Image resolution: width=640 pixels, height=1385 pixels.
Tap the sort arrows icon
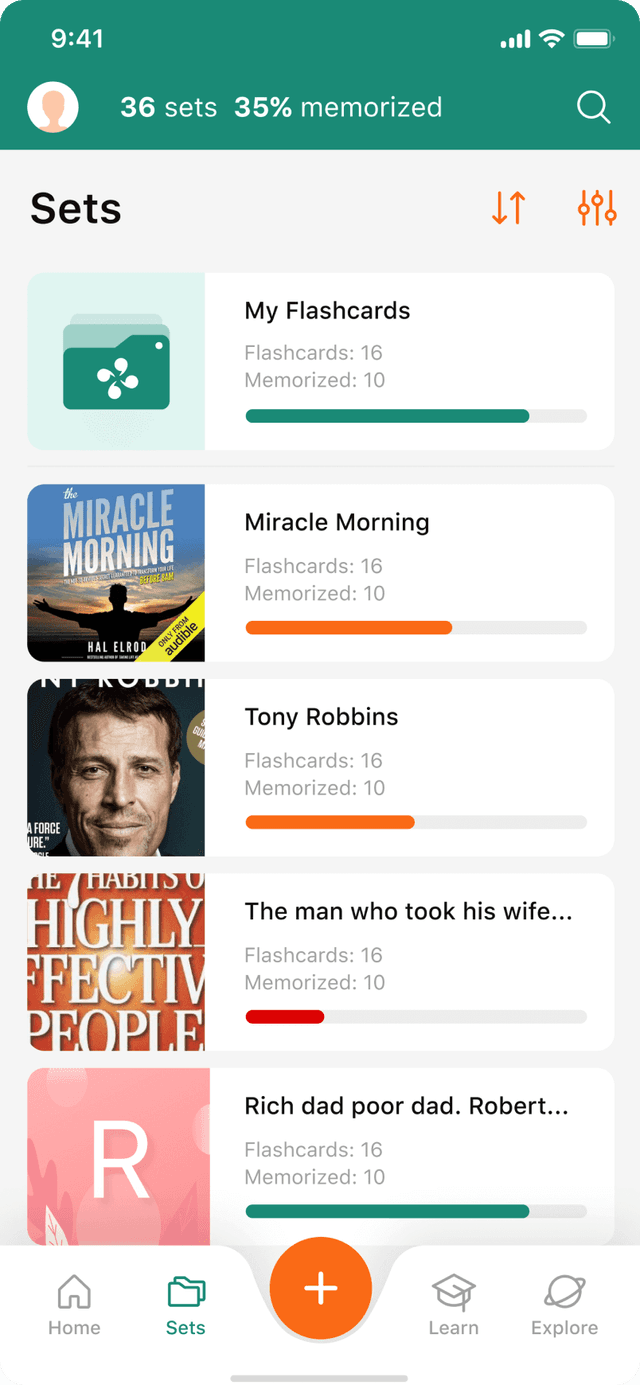point(509,207)
